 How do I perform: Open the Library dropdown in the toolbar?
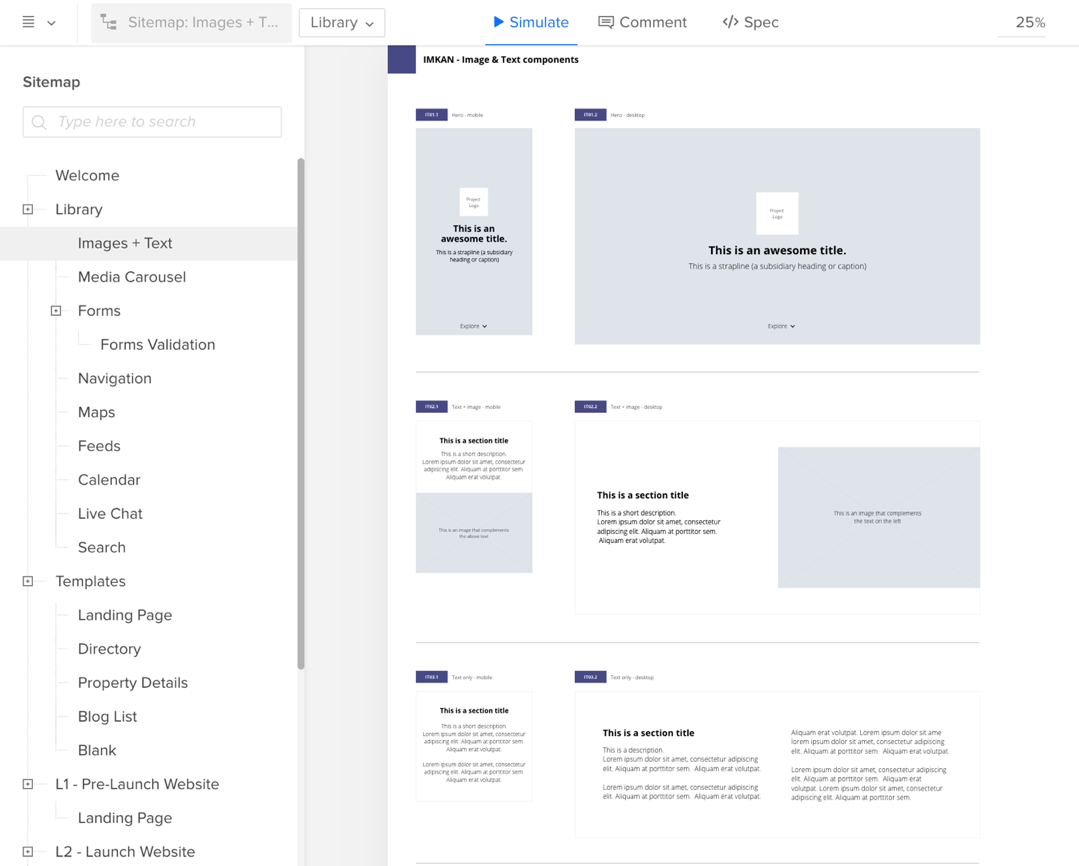click(341, 21)
